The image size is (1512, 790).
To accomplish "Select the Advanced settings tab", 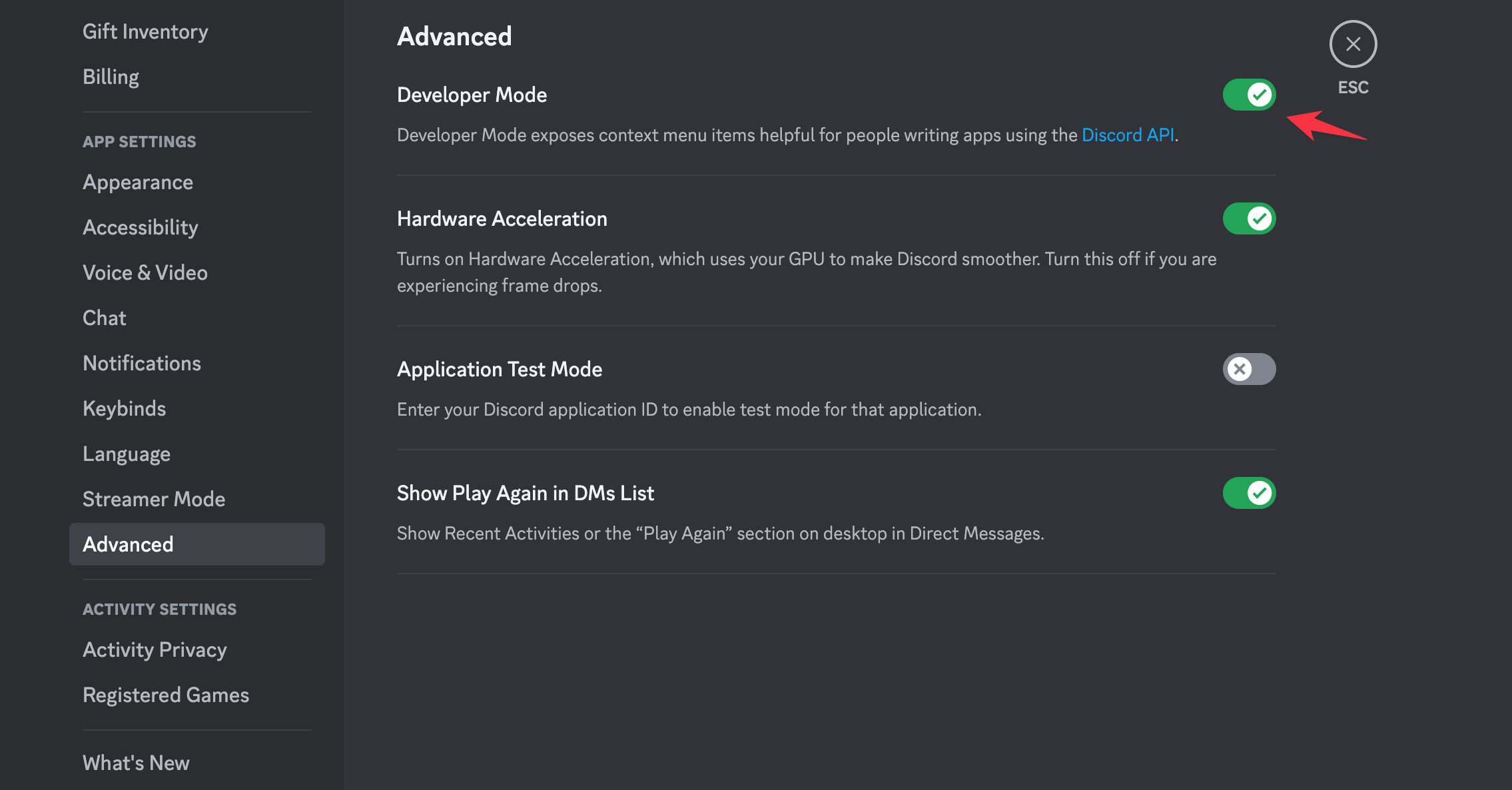I will (x=128, y=544).
